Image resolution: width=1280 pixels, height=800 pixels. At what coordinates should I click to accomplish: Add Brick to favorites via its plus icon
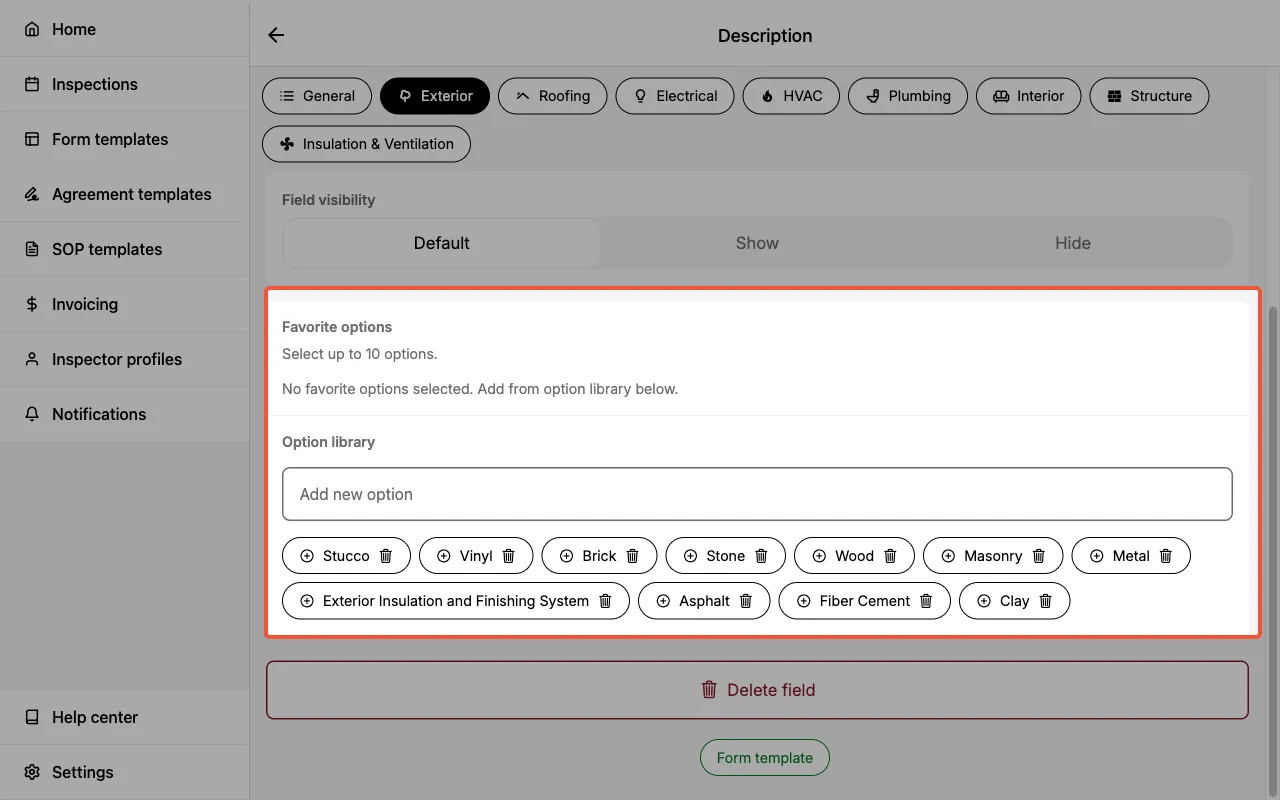pyautogui.click(x=568, y=555)
